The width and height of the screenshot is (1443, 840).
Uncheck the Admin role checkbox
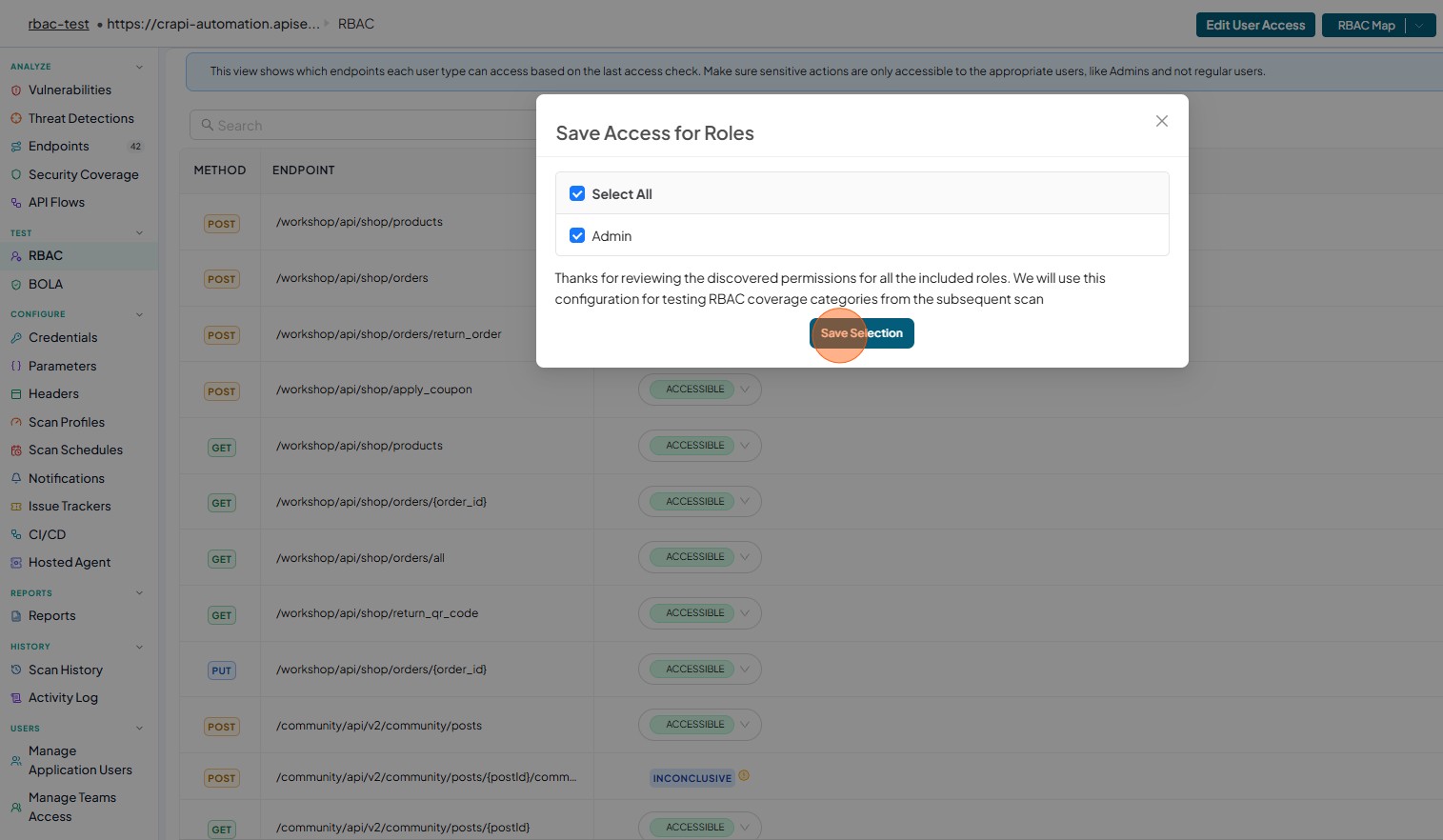point(577,235)
